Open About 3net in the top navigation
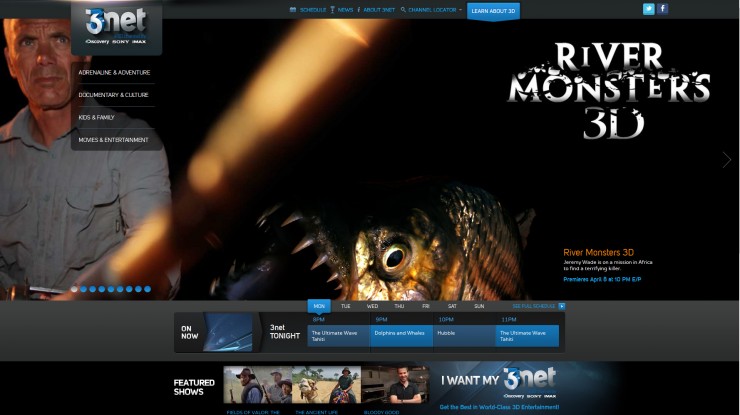The image size is (740, 415). pos(379,10)
